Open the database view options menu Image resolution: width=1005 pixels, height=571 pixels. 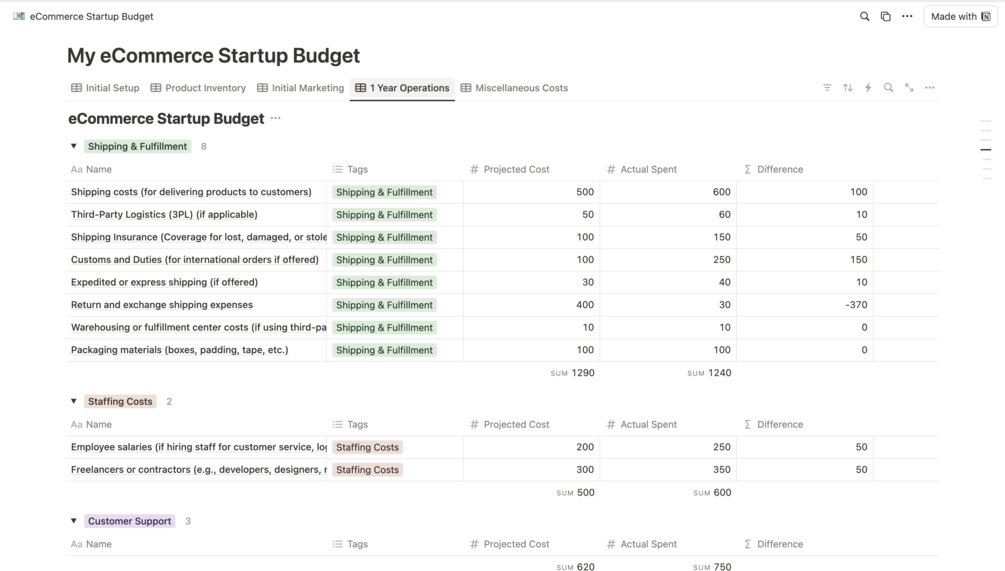[x=930, y=88]
